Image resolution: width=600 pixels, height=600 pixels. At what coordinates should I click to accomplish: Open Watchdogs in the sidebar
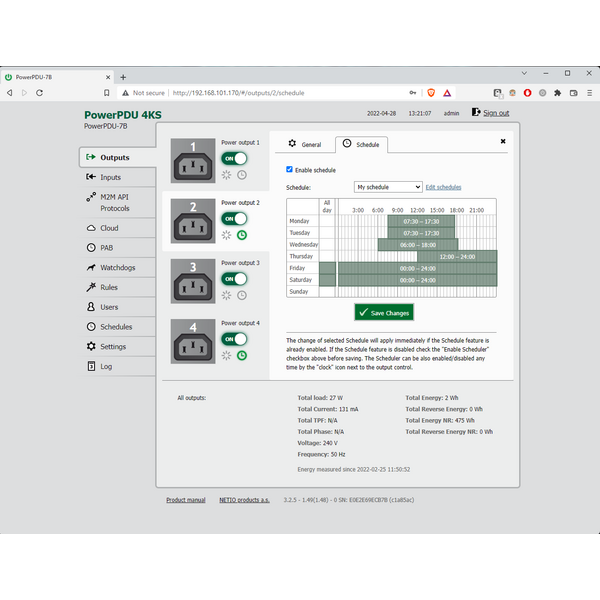click(x=116, y=267)
